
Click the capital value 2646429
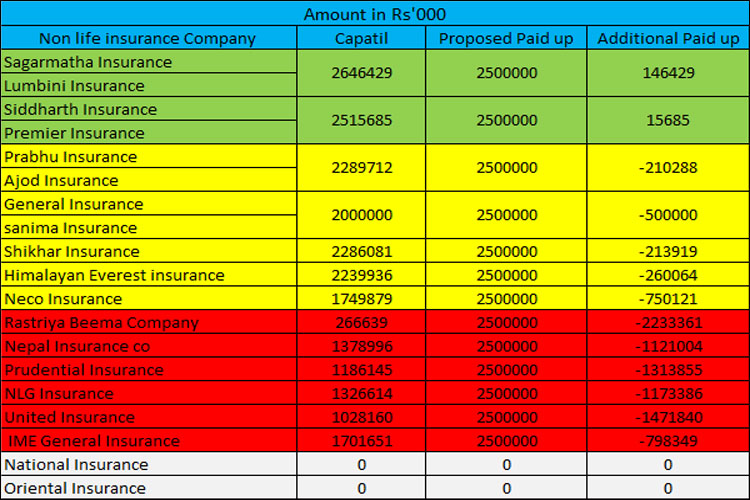[x=361, y=74]
